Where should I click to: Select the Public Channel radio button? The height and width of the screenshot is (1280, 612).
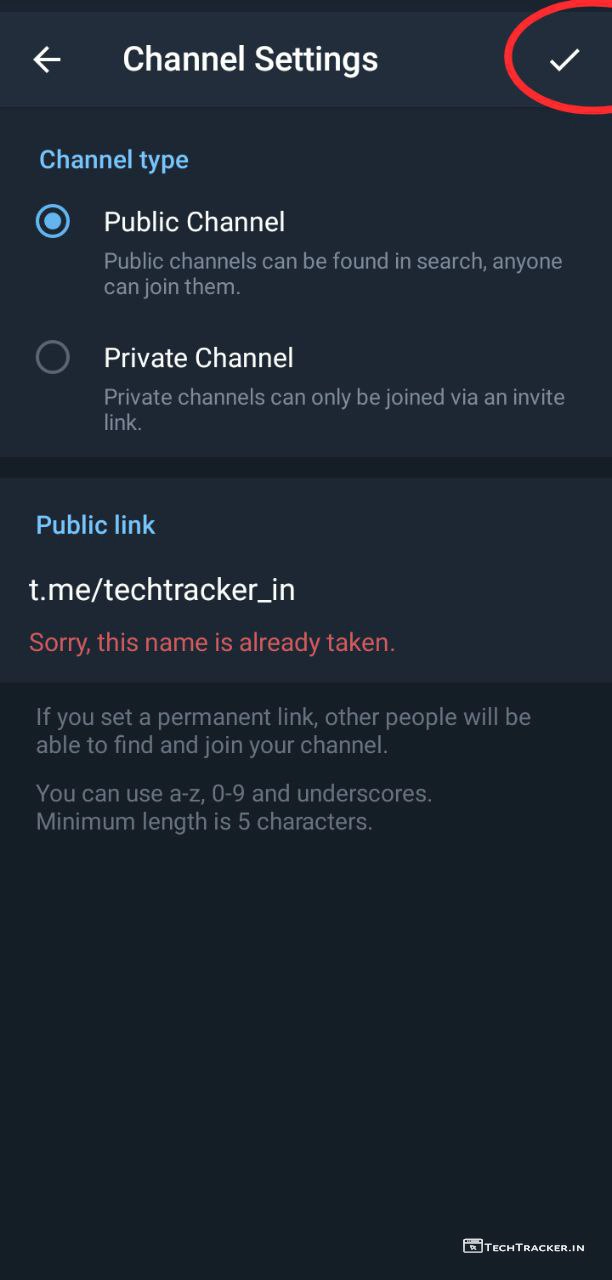[x=53, y=221]
